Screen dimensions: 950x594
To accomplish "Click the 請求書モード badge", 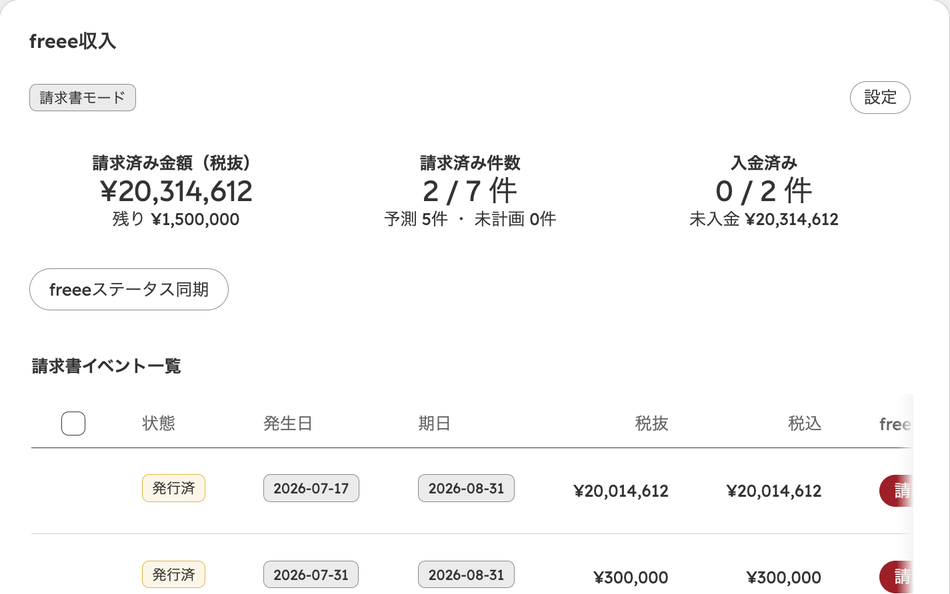I will tap(82, 98).
